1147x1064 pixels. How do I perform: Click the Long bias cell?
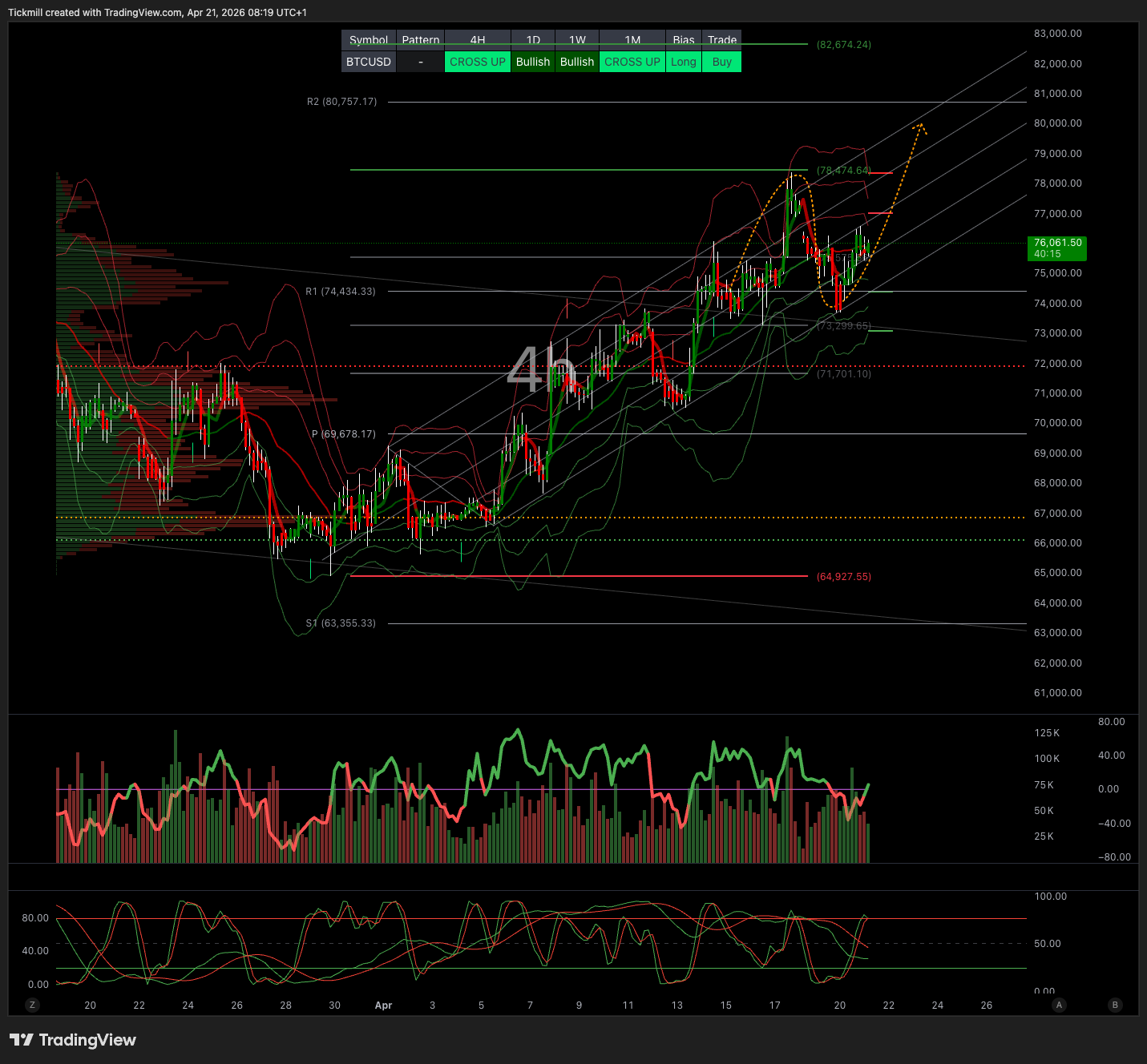point(684,62)
